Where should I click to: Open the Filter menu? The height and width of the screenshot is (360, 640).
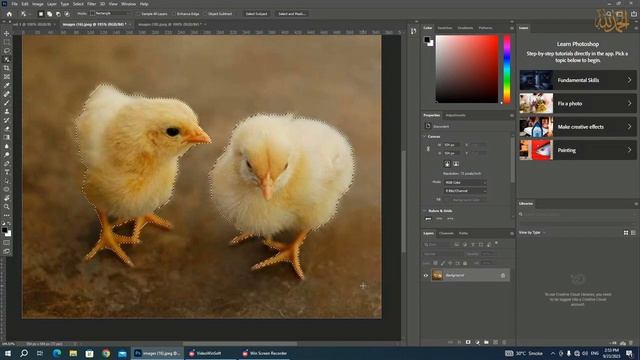click(91, 4)
